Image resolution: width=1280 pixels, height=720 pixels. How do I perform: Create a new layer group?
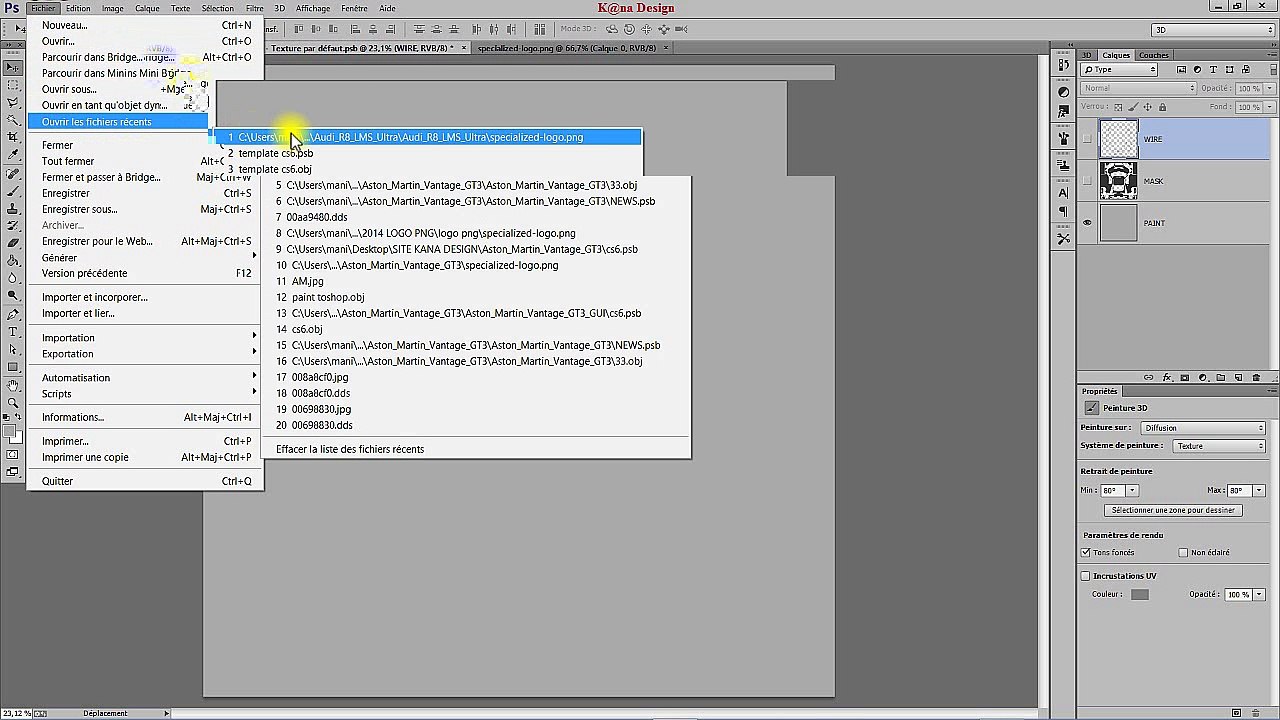point(1220,378)
